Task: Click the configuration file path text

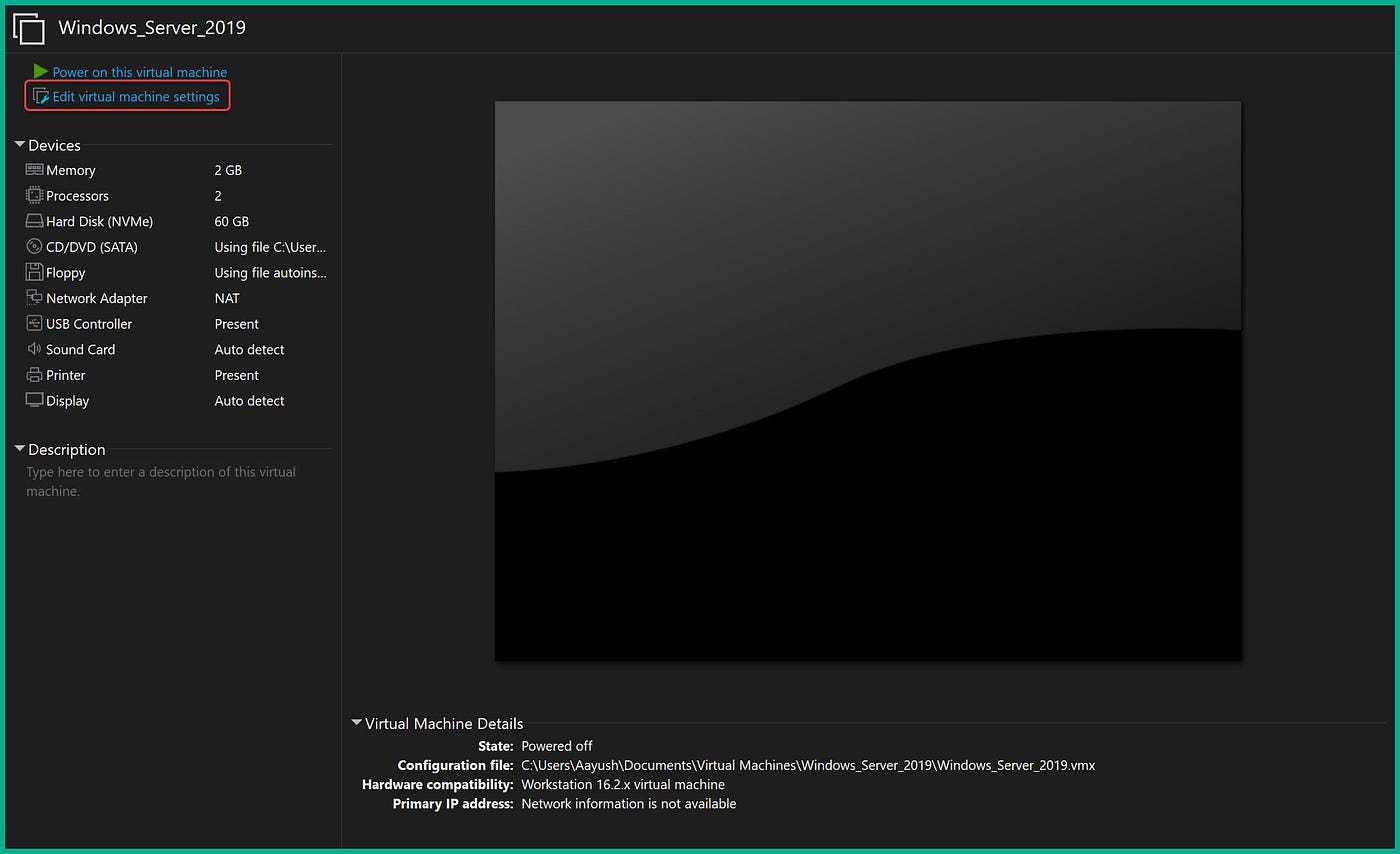Action: point(808,765)
